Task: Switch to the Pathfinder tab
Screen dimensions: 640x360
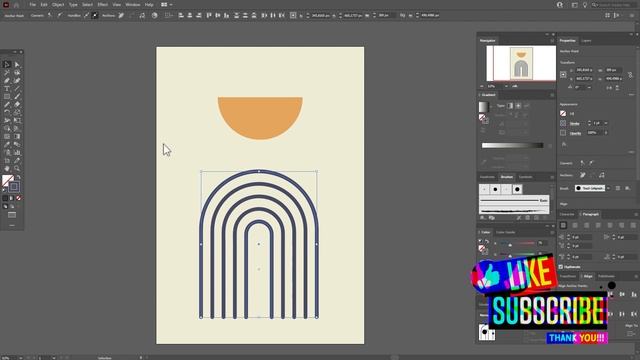Action: pos(606,276)
